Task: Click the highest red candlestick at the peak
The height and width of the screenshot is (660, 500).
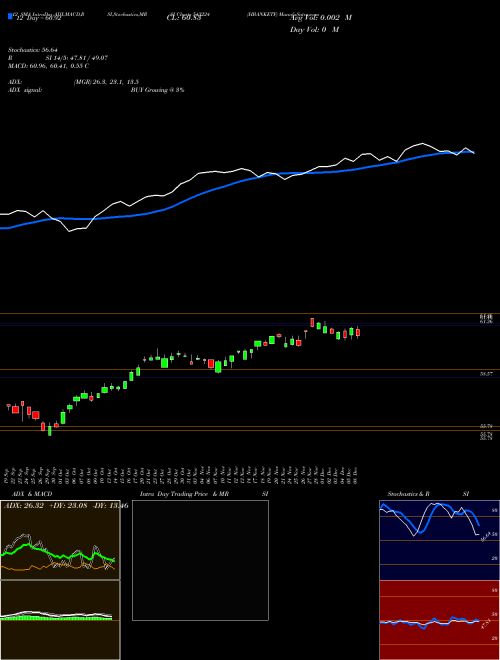Action: (x=312, y=322)
